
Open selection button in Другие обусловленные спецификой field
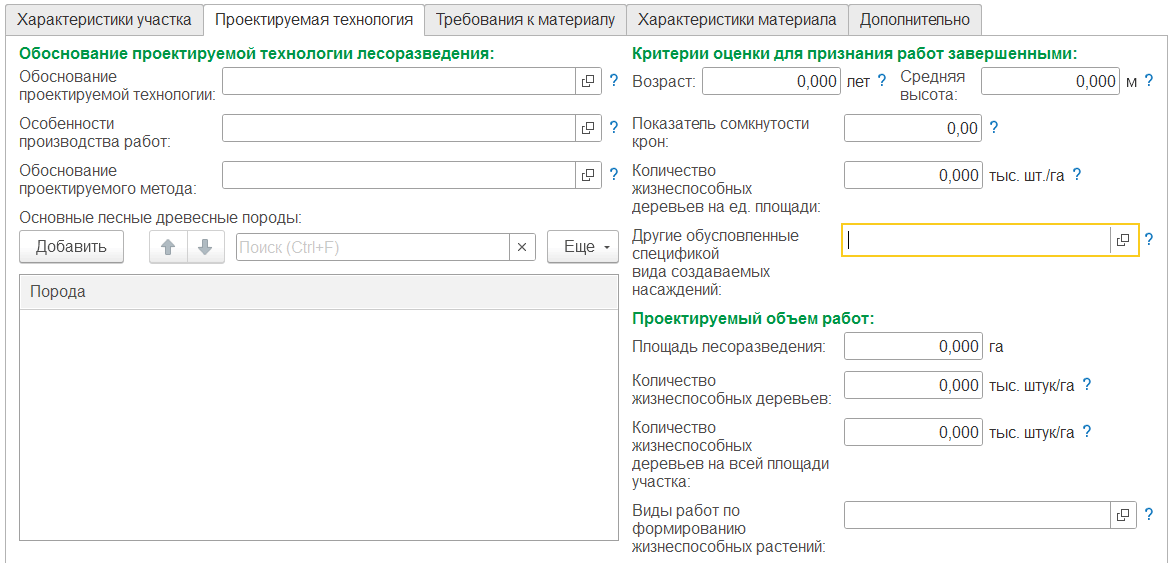[x=1123, y=240]
